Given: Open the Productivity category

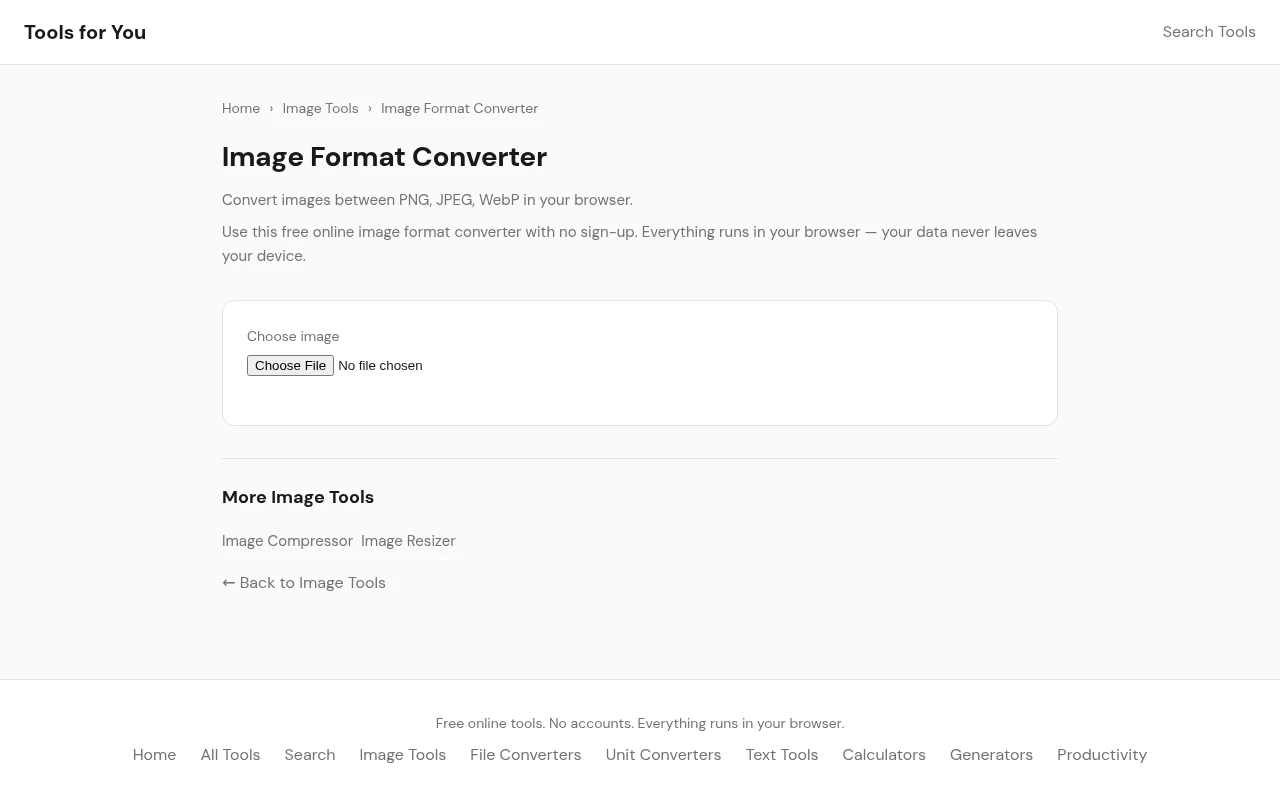Looking at the screenshot, I should pyautogui.click(x=1101, y=755).
